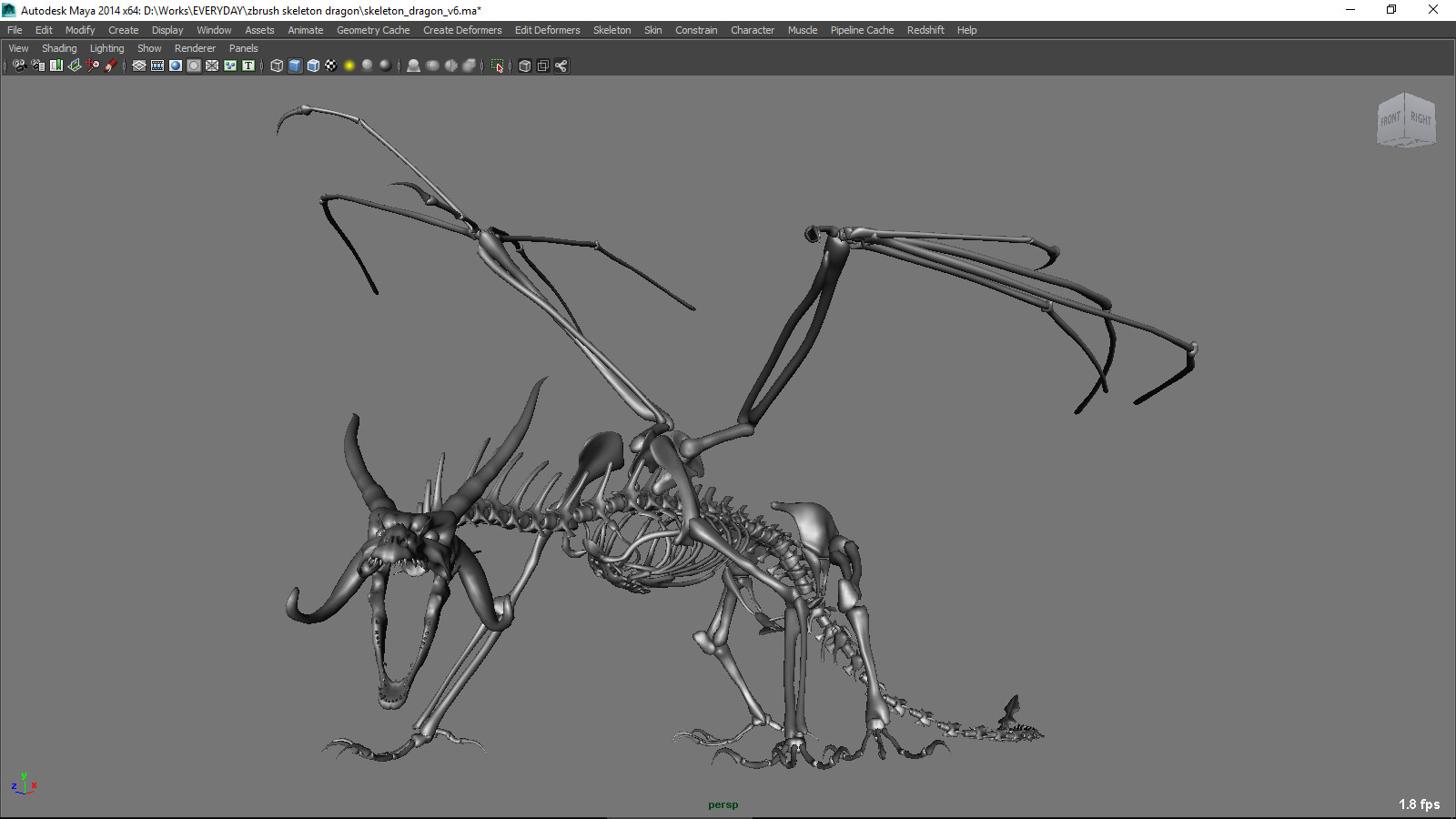This screenshot has width=1456, height=819.
Task: Toggle Textured display checker icon
Action: pyautogui.click(x=331, y=66)
